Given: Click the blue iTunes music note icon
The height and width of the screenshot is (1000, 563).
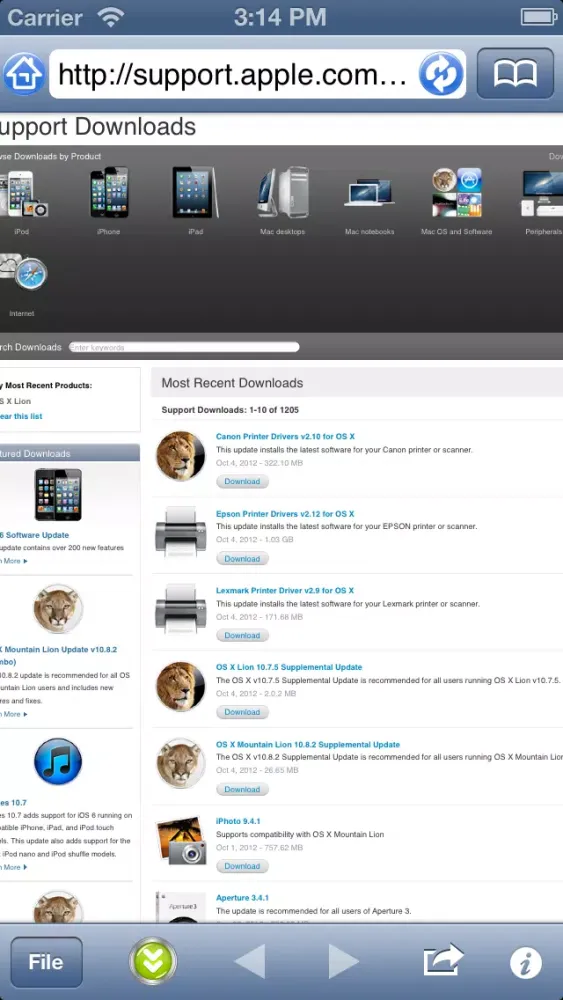Looking at the screenshot, I should (58, 761).
